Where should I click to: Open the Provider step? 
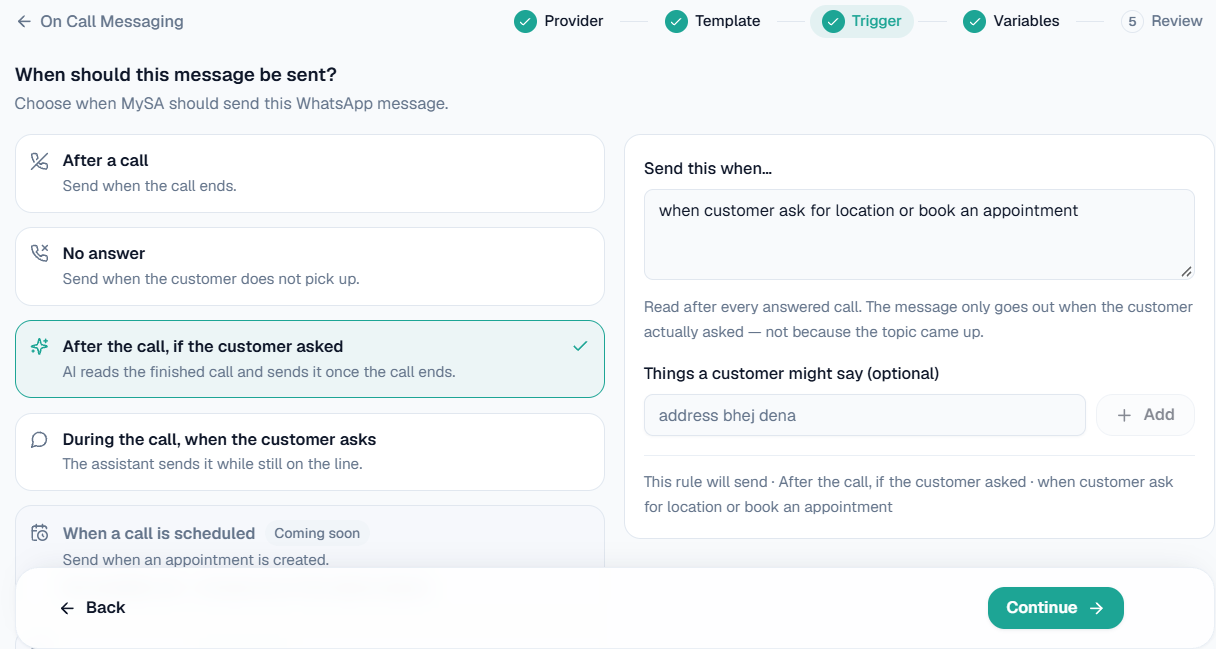point(559,21)
